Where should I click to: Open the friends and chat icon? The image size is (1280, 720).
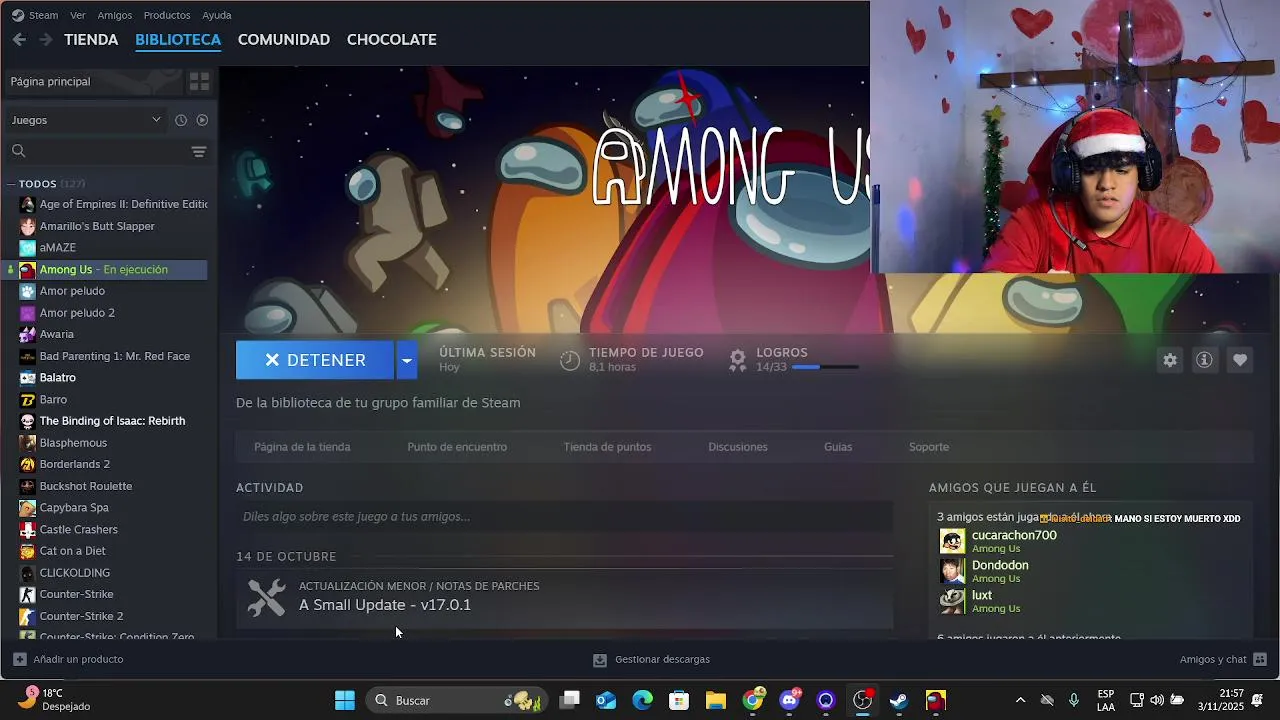click(x=1260, y=659)
